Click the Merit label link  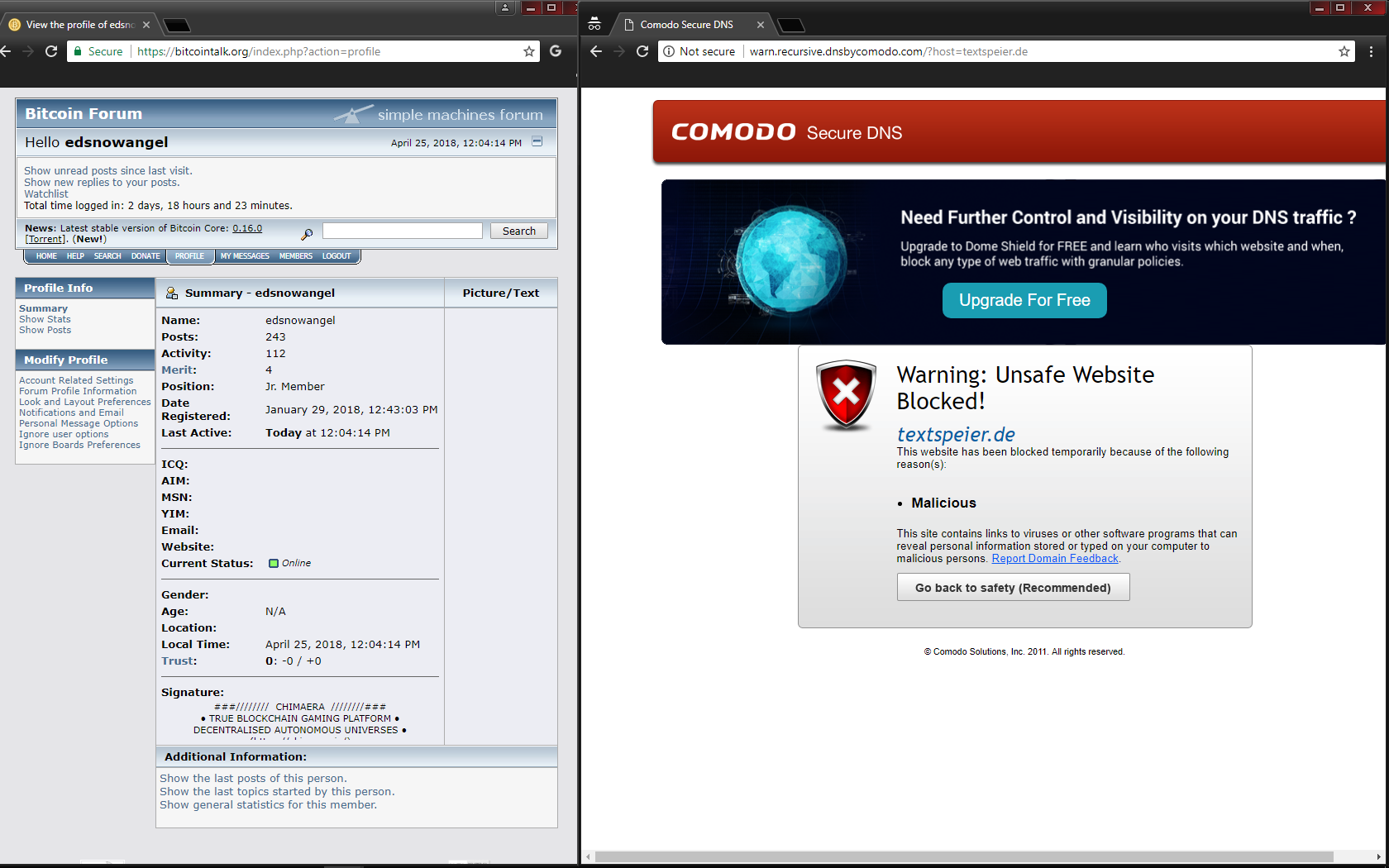(x=177, y=370)
